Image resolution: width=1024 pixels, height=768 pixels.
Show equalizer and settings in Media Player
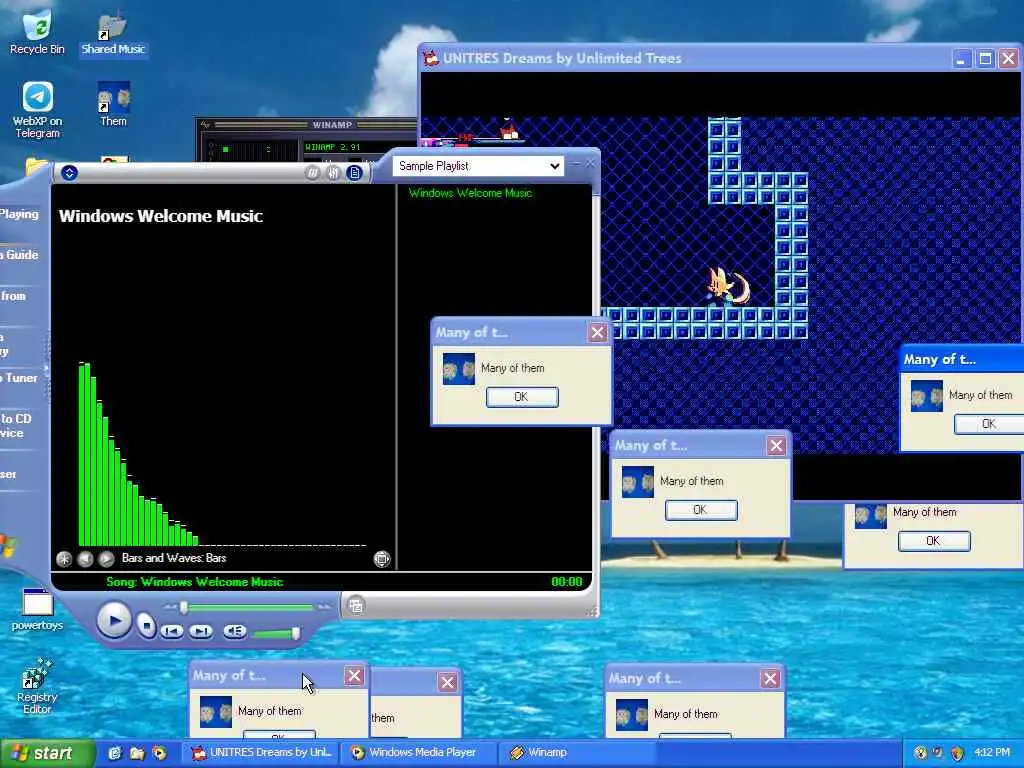(x=334, y=172)
